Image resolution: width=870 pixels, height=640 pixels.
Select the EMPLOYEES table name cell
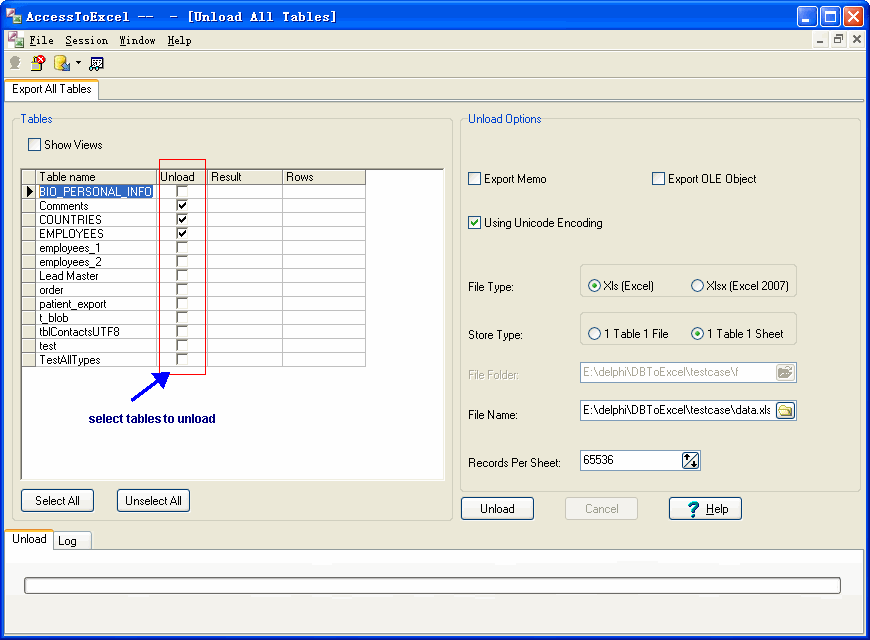click(x=96, y=234)
